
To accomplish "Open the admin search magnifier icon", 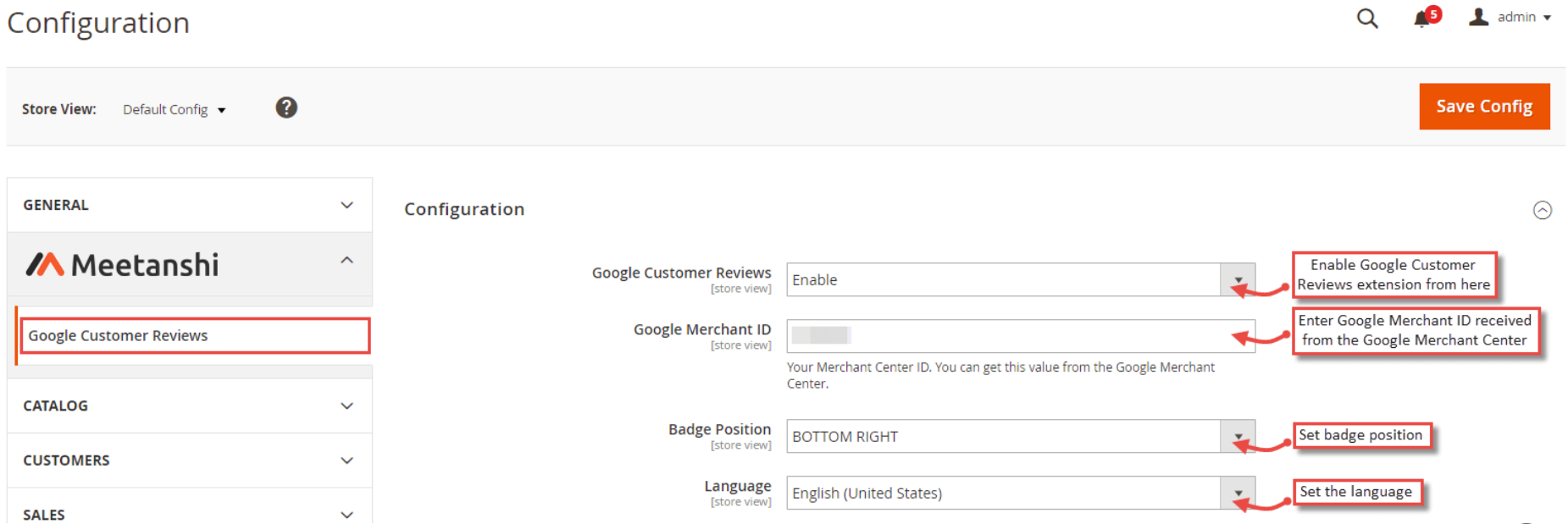I will pos(1366,19).
